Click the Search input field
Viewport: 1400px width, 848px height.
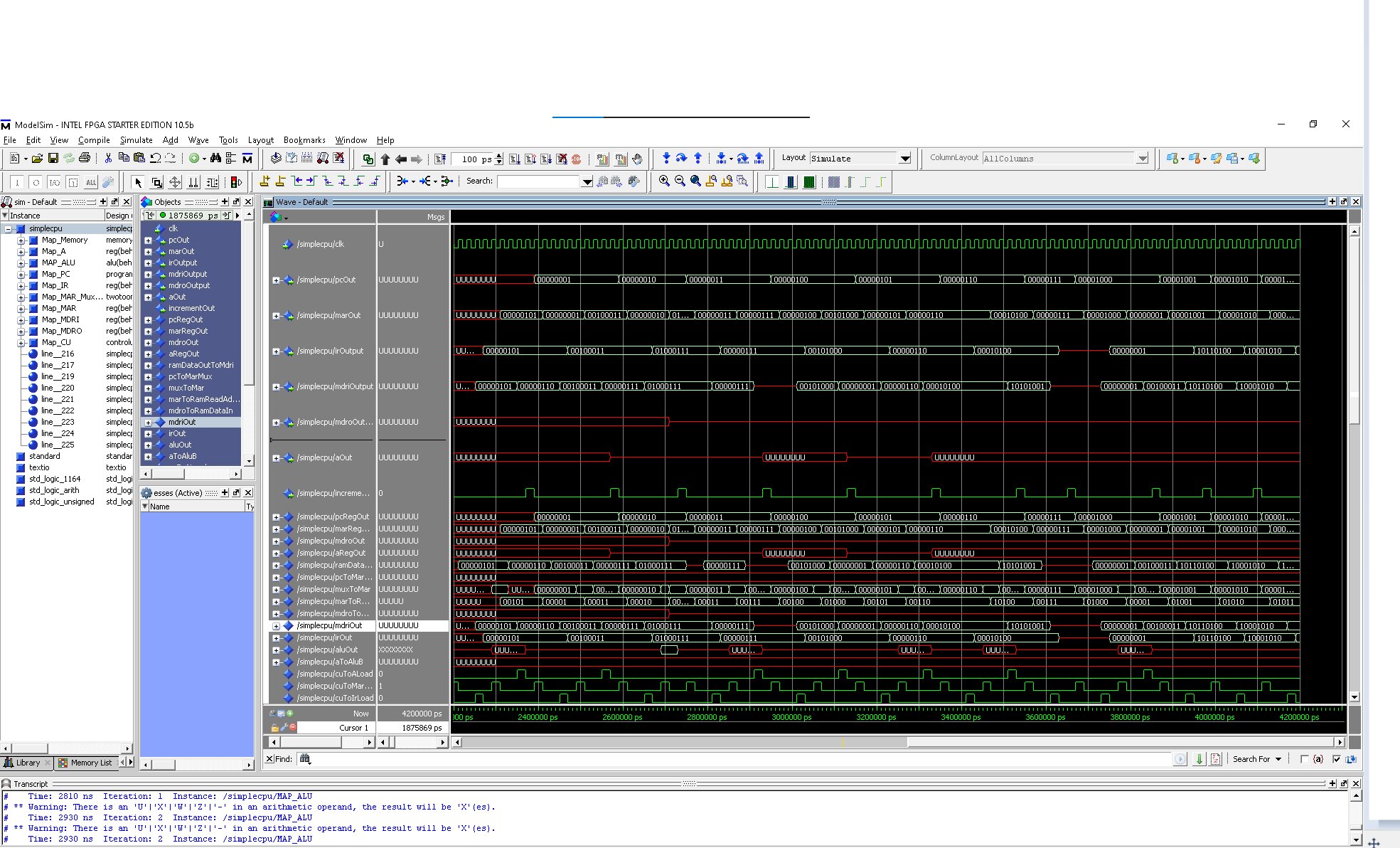(x=539, y=182)
